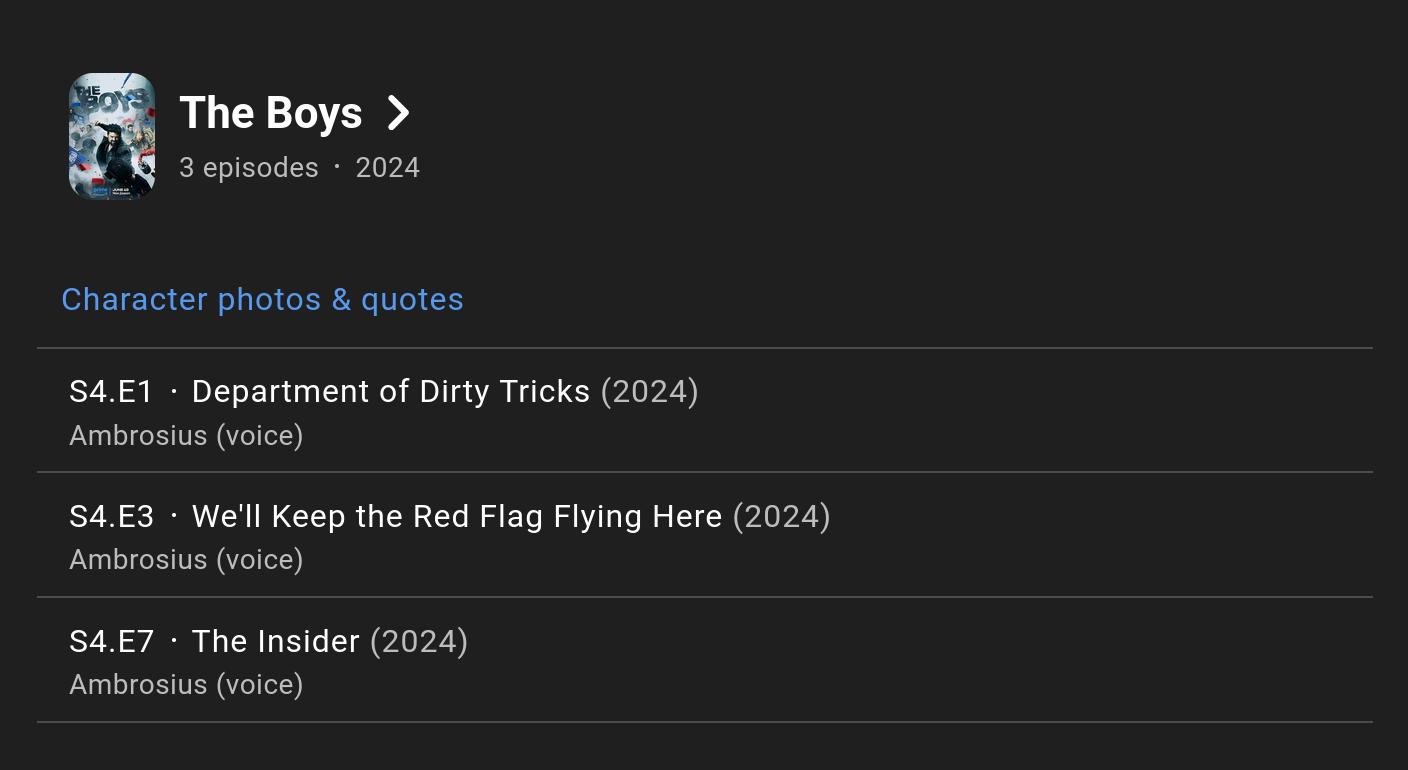Click the 2024 year under The Boys
1408x770 pixels.
coord(388,167)
